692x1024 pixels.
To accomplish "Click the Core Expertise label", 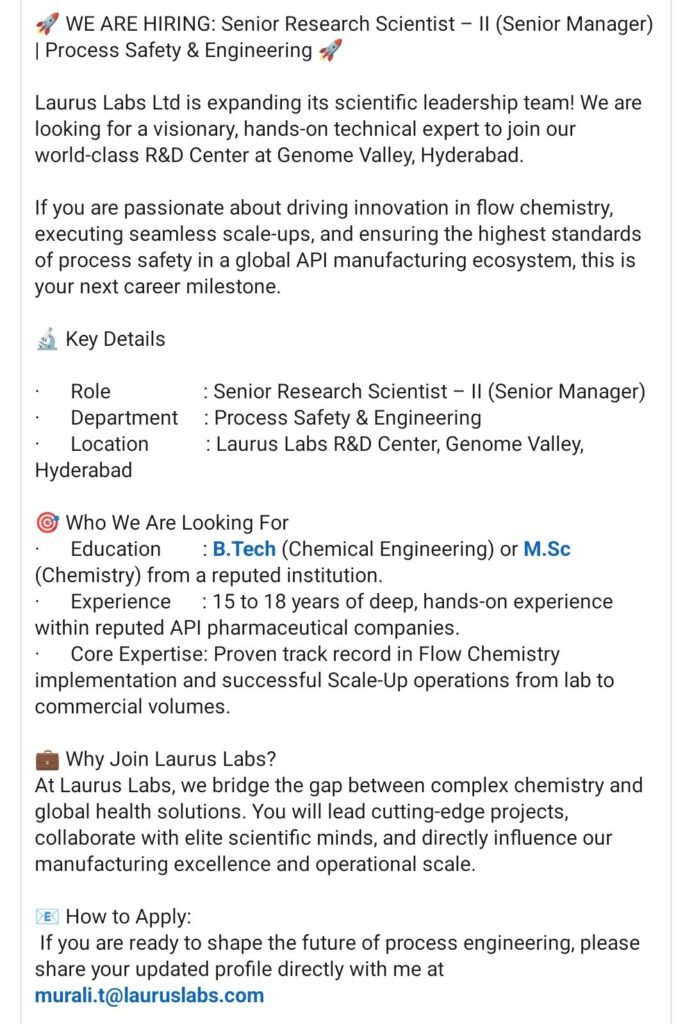I will pos(139,654).
